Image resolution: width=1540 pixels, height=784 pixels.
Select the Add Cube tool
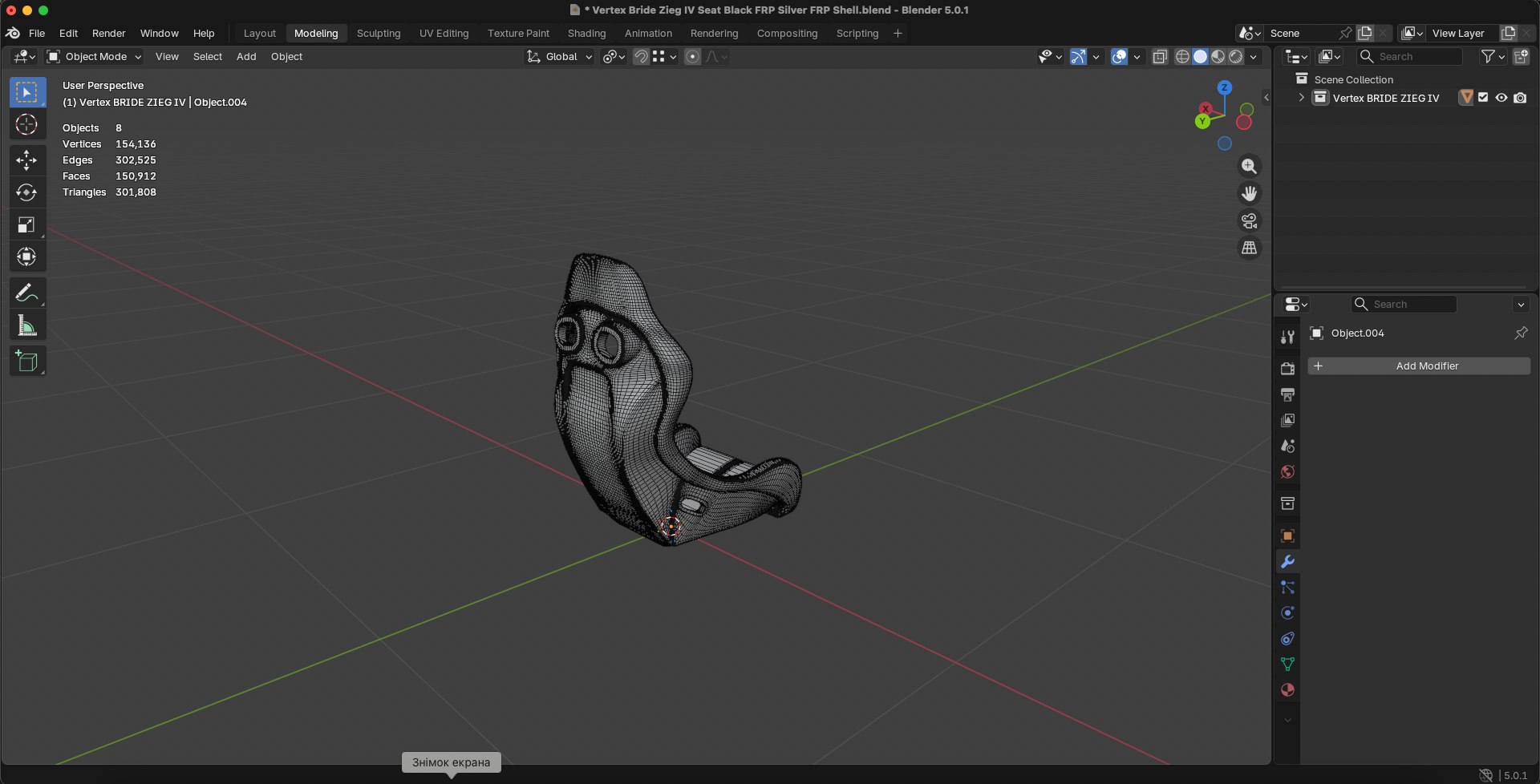tap(27, 362)
